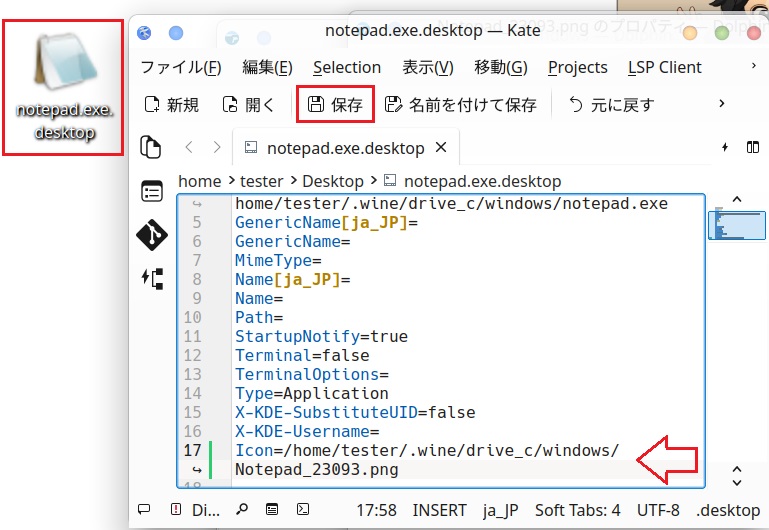
Task: Toggle the split view icon beside tab bar
Action: (752, 148)
